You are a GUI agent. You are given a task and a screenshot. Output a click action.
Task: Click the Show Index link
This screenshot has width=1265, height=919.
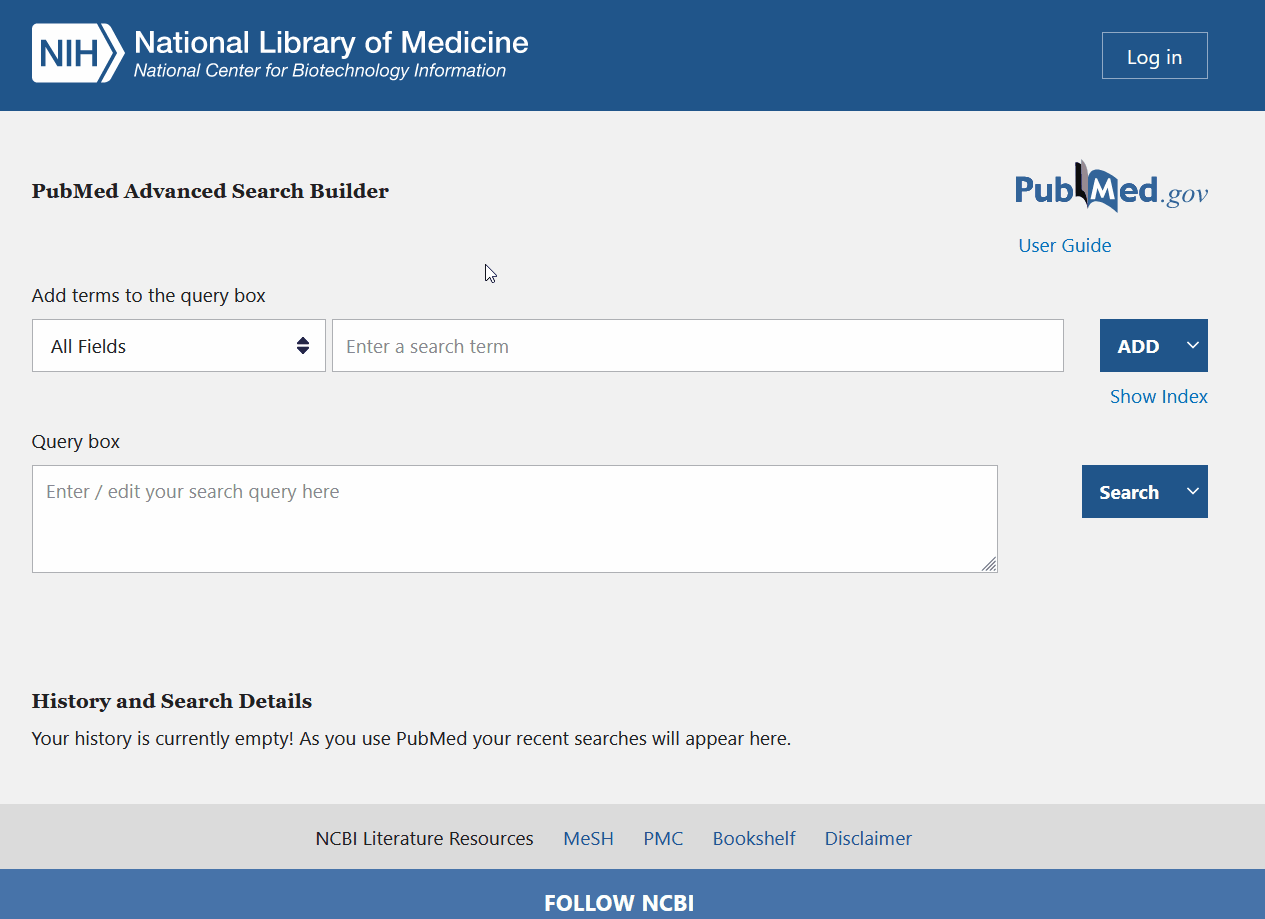coord(1158,397)
